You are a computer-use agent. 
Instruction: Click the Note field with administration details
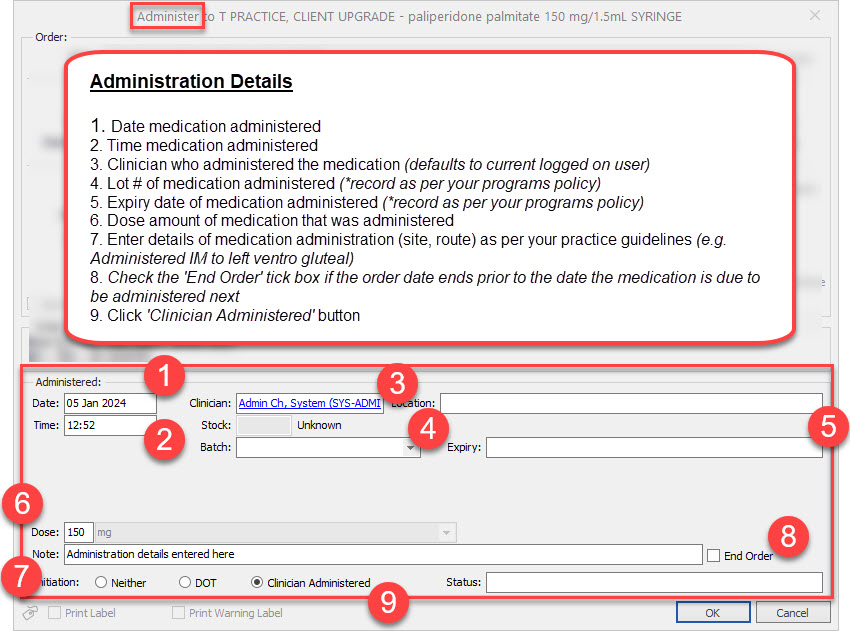(x=383, y=555)
